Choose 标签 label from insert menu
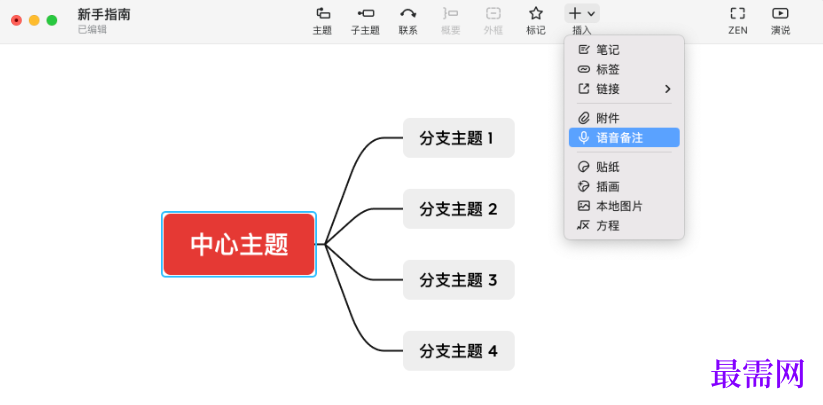Screen dimensions: 823x405 click(624, 69)
